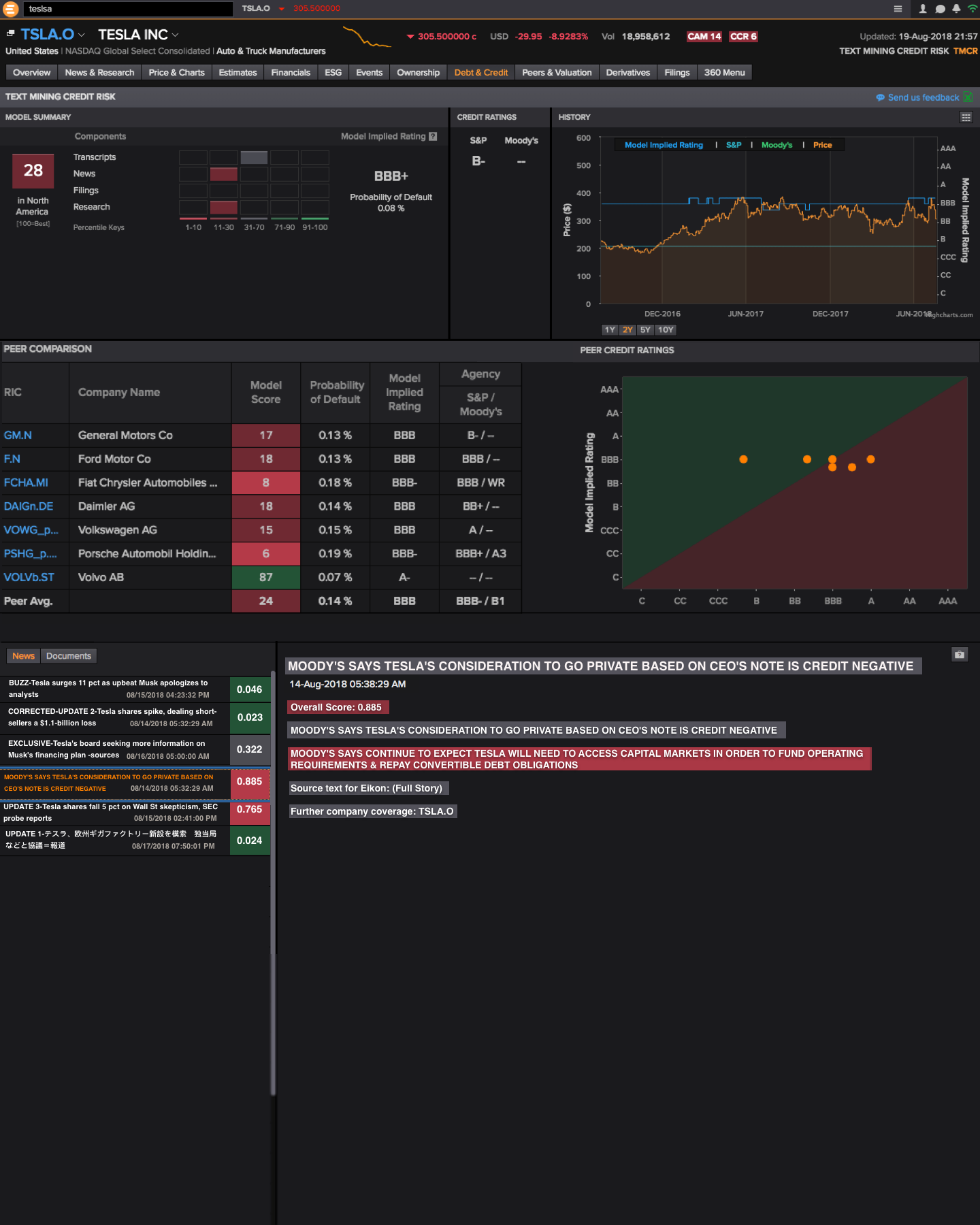This screenshot has height=1225, width=980.
Task: Open the Peers & Valuation tab
Action: point(557,73)
